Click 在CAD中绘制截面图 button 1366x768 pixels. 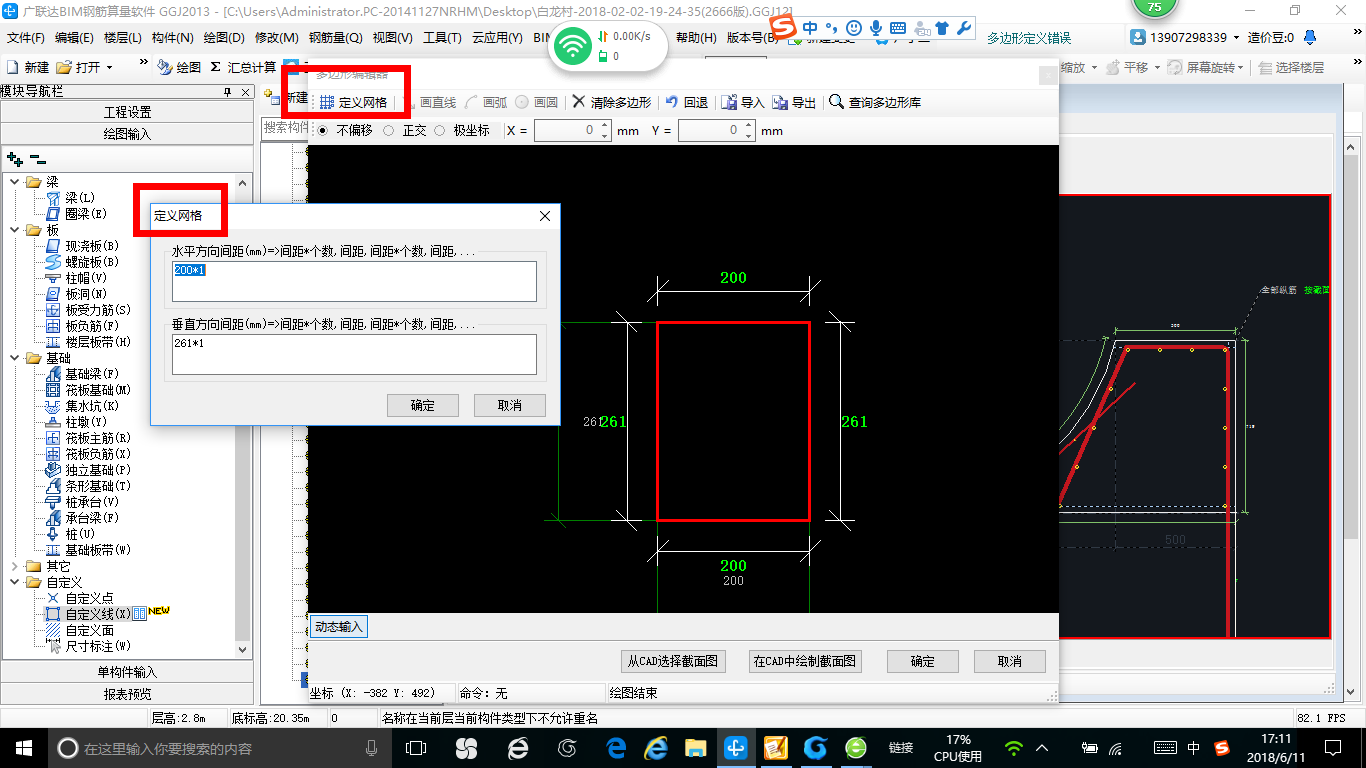[x=805, y=661]
